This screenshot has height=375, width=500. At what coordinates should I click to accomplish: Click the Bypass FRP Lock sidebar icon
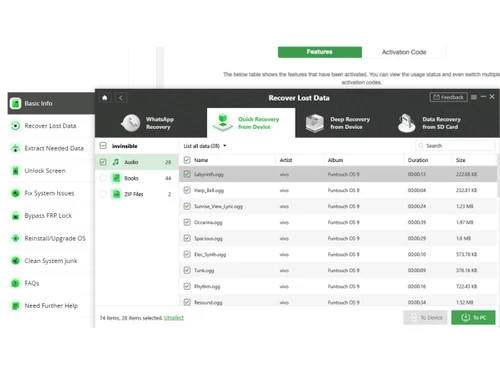15,216
